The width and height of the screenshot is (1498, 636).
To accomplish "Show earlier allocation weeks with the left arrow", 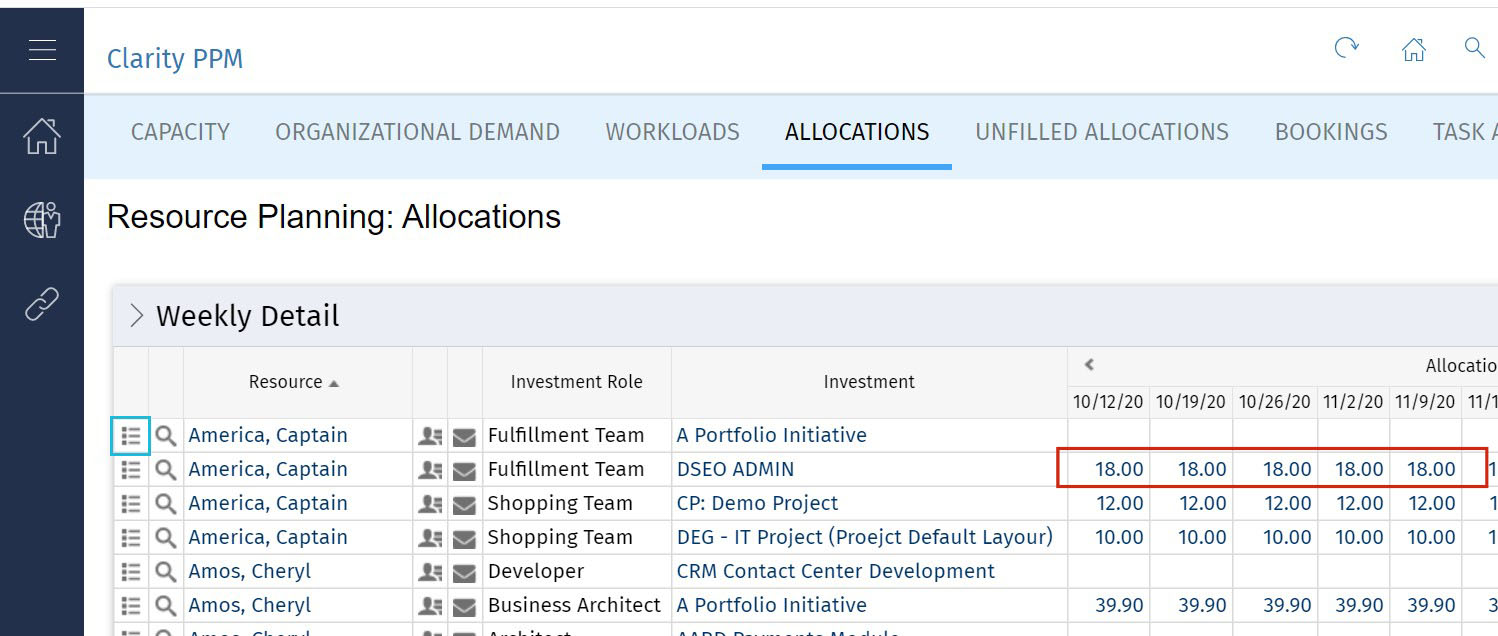I will coord(1089,365).
